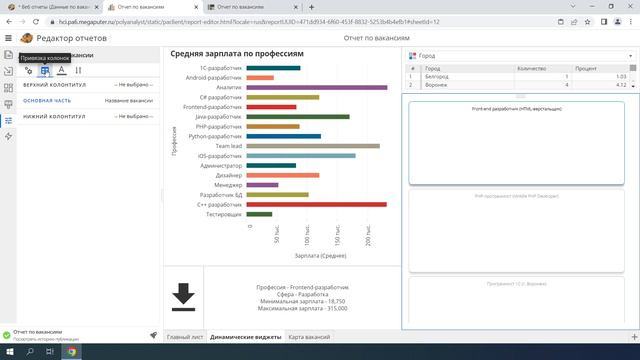
Task: Click the Основная часть label
Action: [x=47, y=100]
